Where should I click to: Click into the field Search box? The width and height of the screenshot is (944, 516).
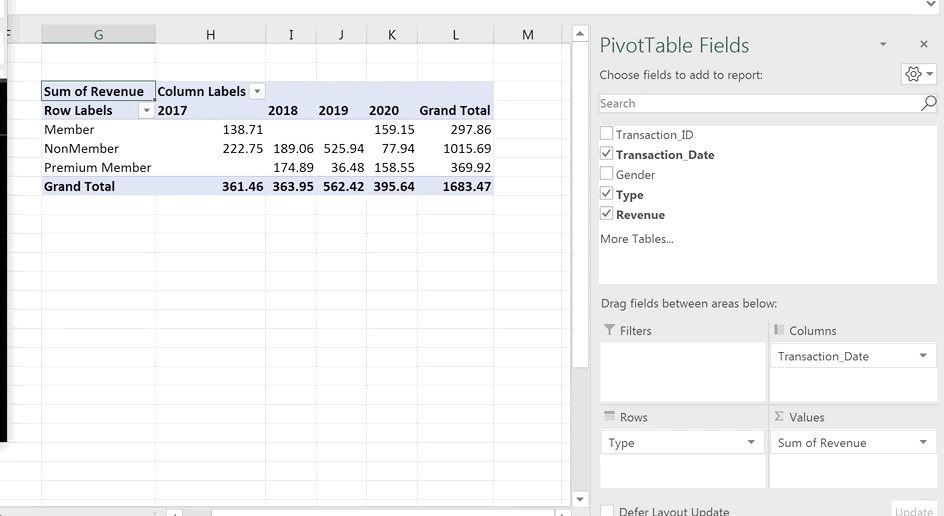tap(758, 103)
